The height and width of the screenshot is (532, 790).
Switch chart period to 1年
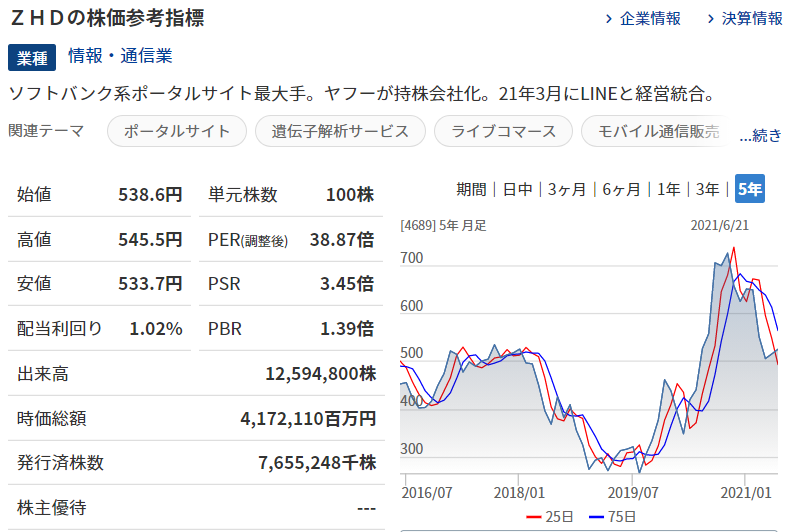[x=669, y=189]
